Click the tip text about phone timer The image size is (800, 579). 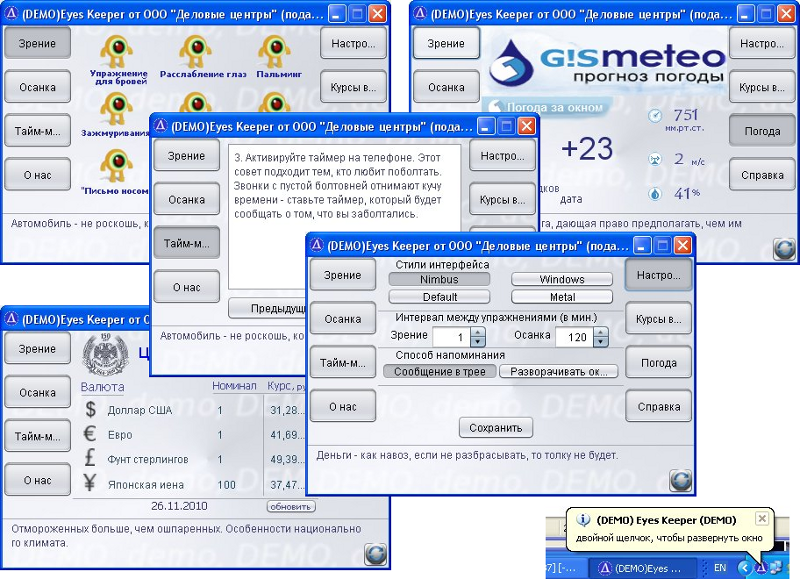[x=338, y=186]
